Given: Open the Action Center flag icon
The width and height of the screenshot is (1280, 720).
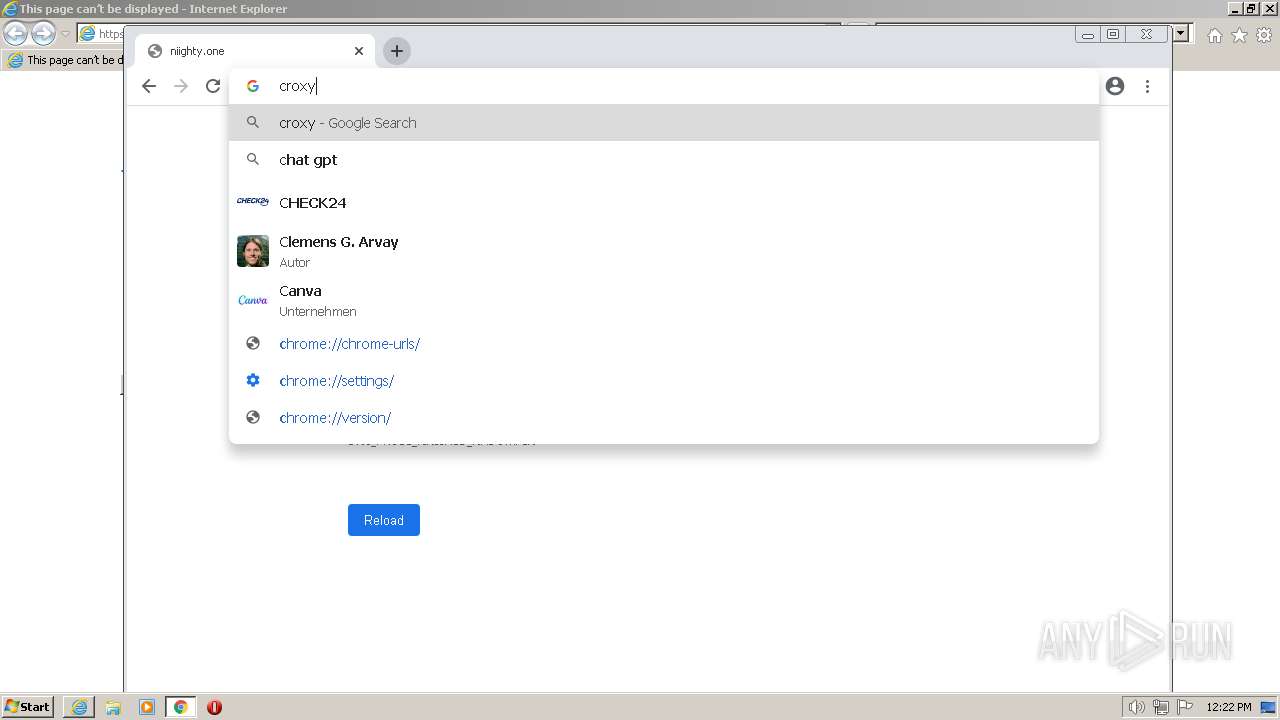Looking at the screenshot, I should click(1185, 707).
